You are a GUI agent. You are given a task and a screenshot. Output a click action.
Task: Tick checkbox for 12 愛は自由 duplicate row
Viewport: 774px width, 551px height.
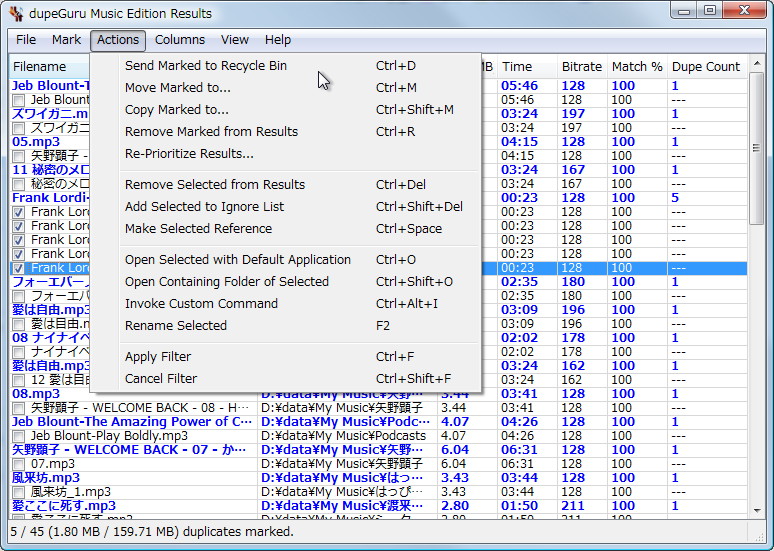[x=18, y=380]
